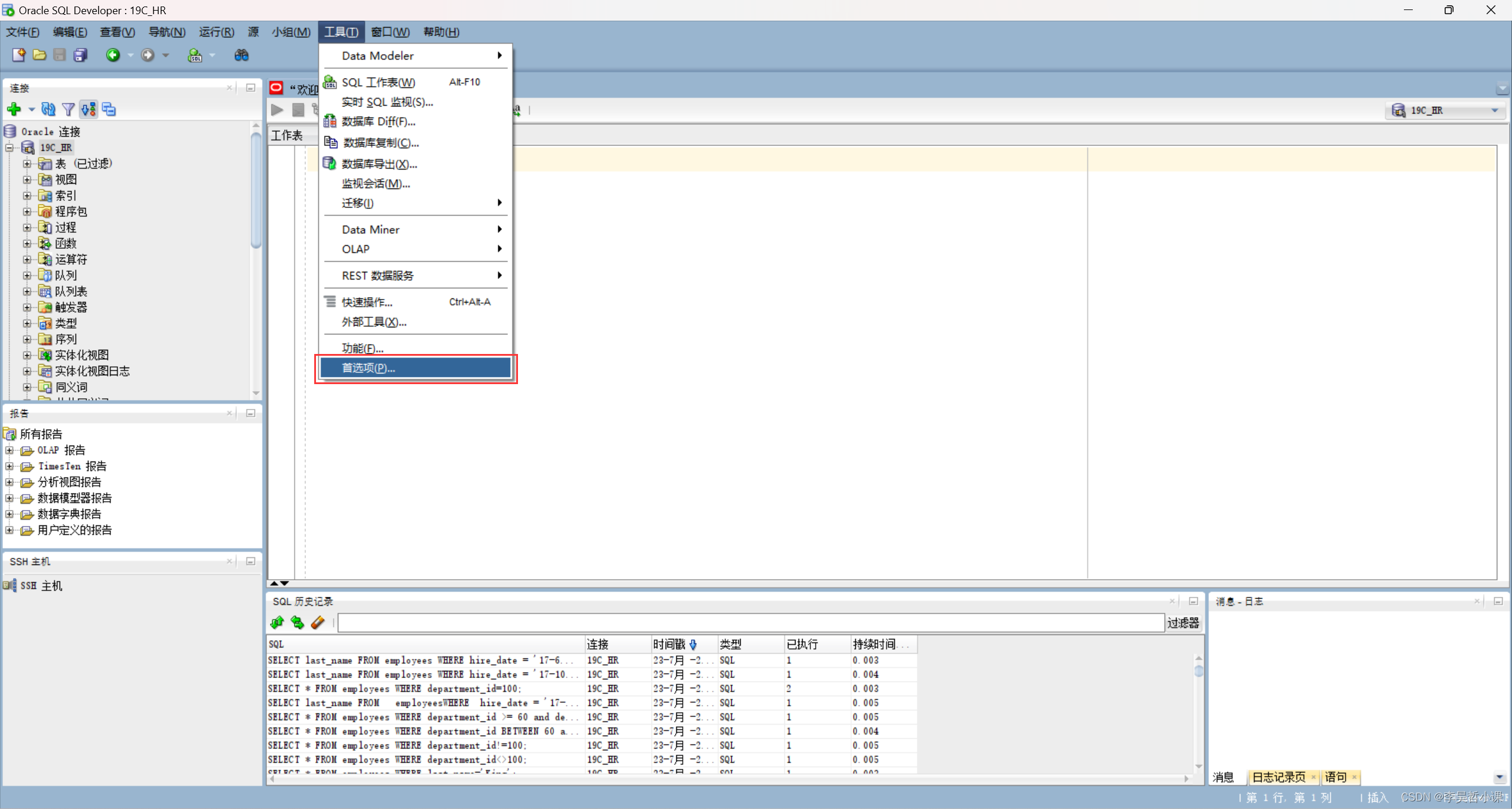The image size is (1512, 809).
Task: Expand the 数据字典报告 folder
Action: 9,514
